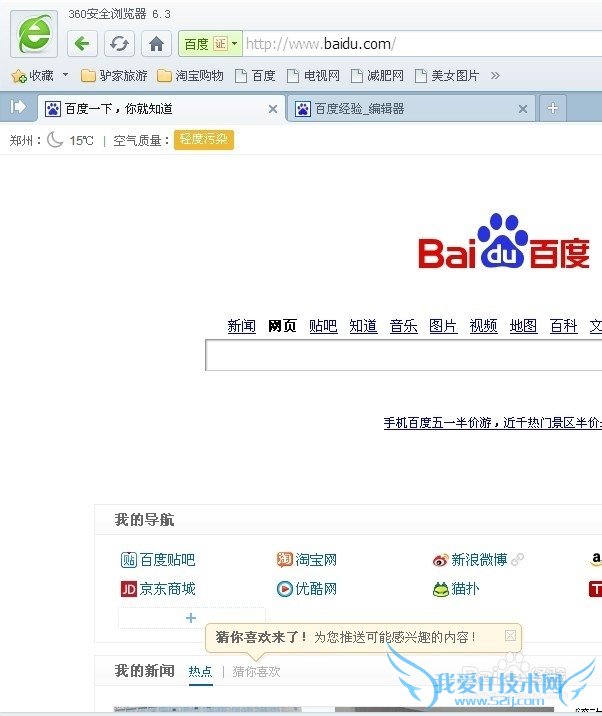Open the 淘宝购物 bookmark folder
Viewport: 602px width, 716px height.
(190, 76)
